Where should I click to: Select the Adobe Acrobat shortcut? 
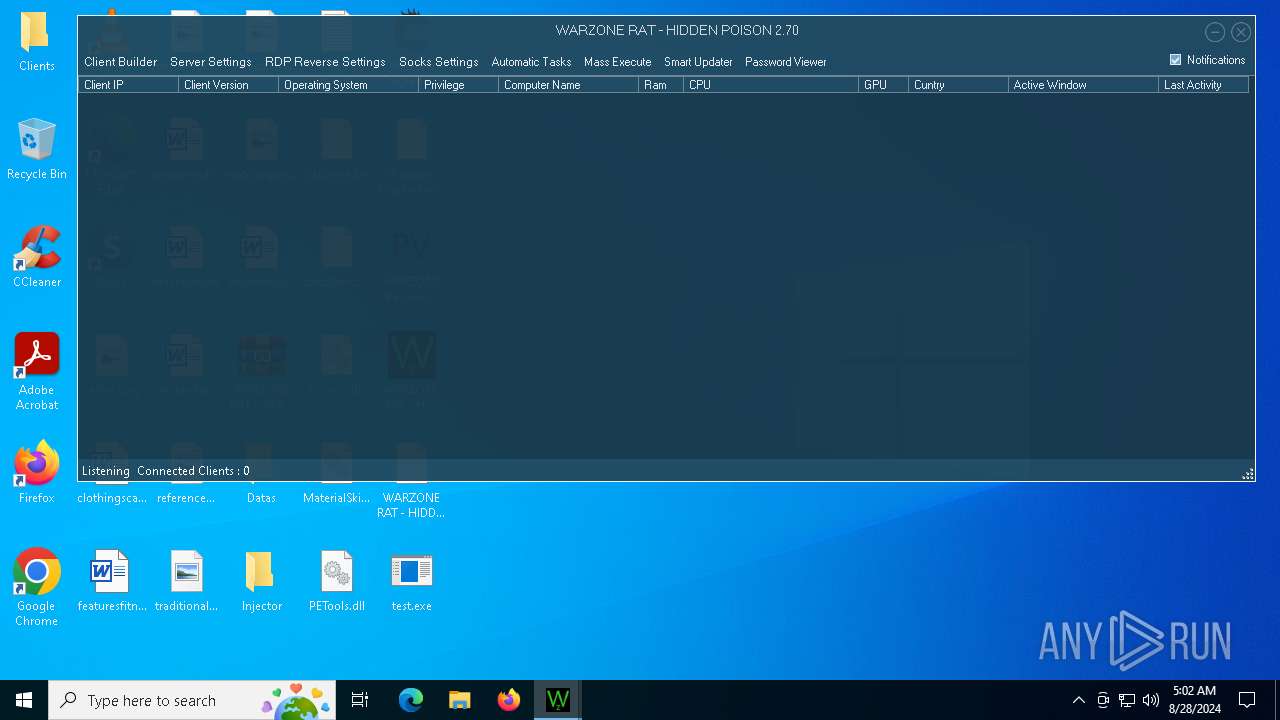click(37, 372)
